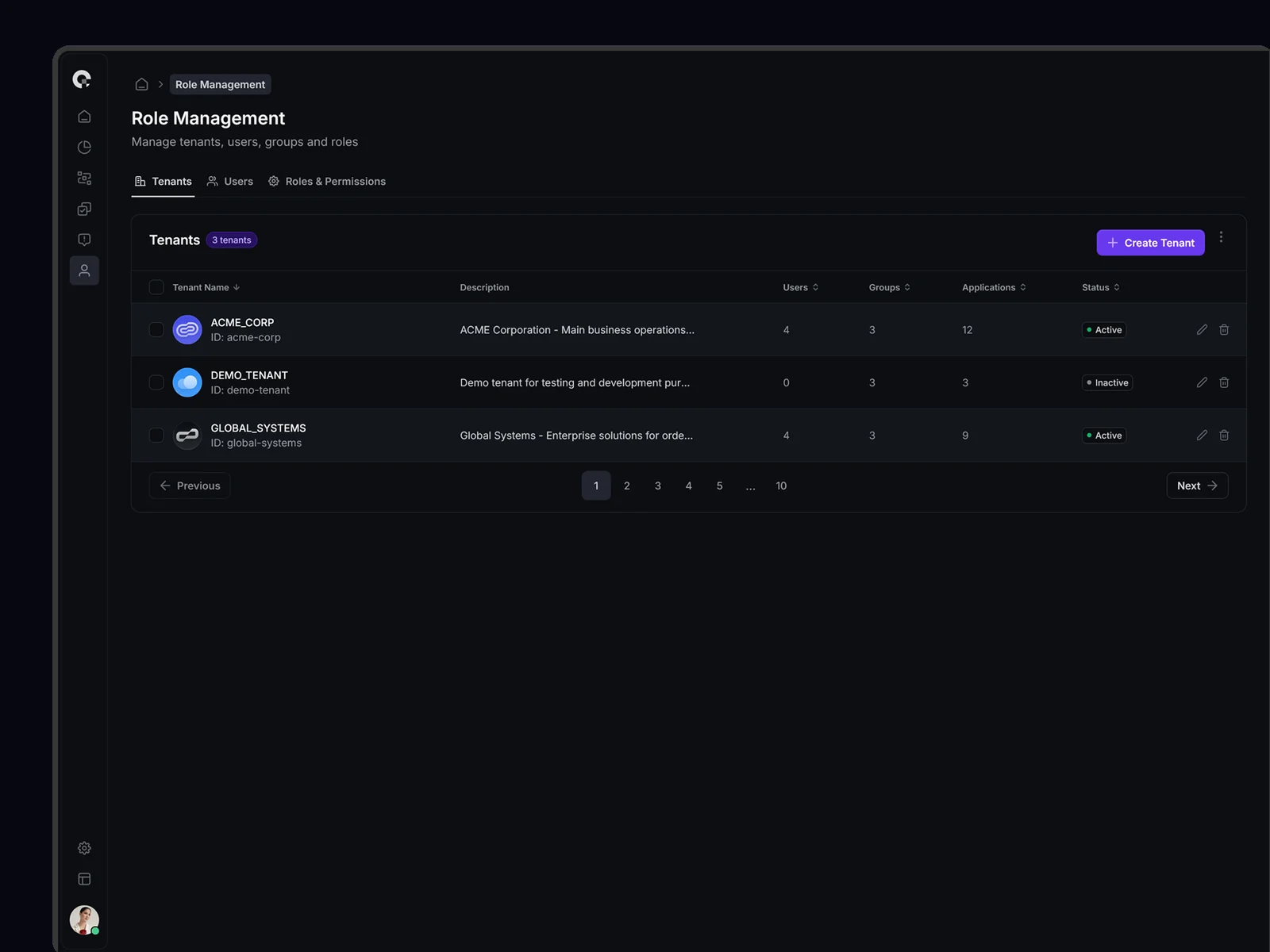Screen dimensions: 1270x952
Task: Open the user profile avatar
Action: 84,919
